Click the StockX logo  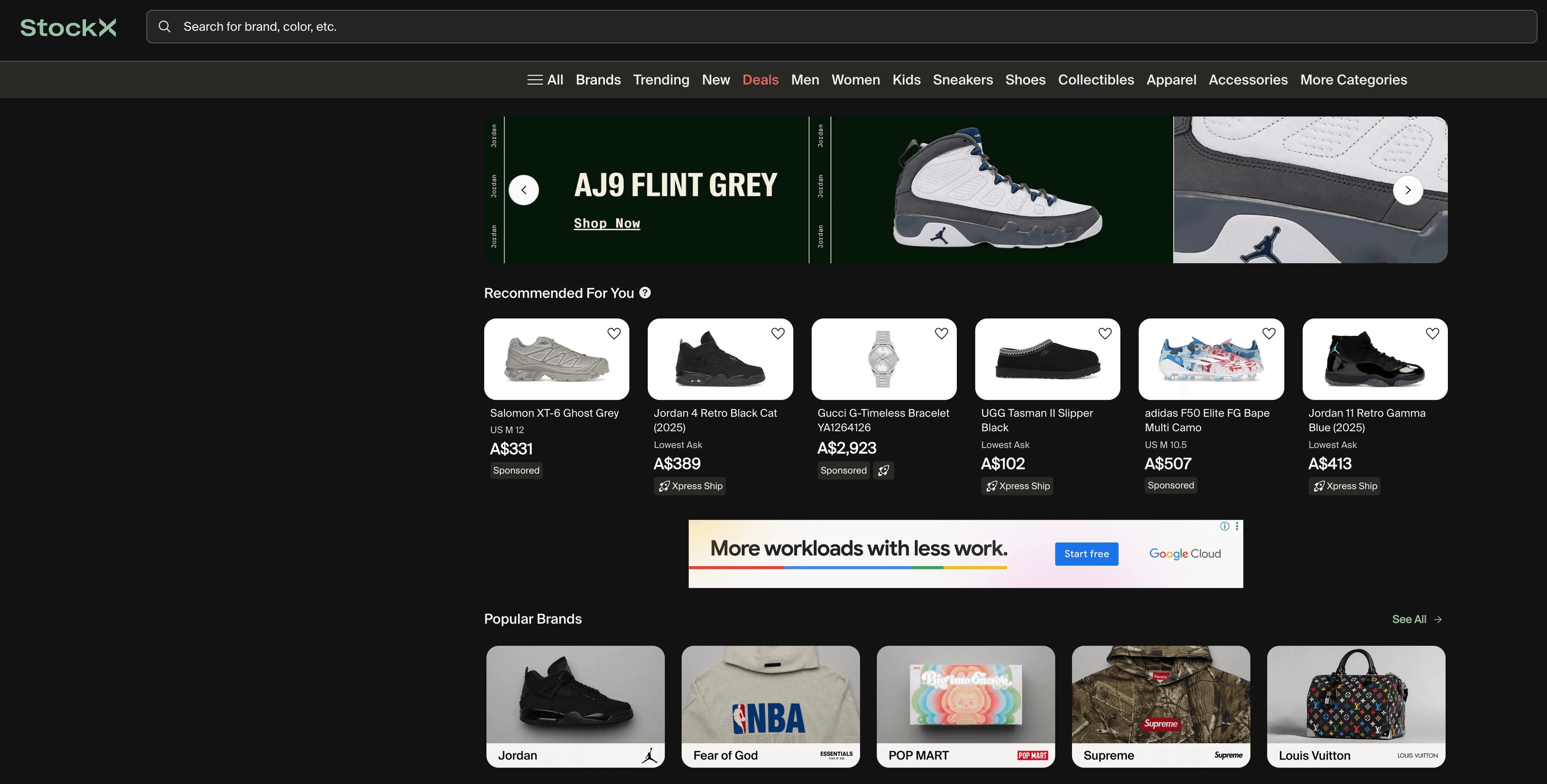(68, 27)
